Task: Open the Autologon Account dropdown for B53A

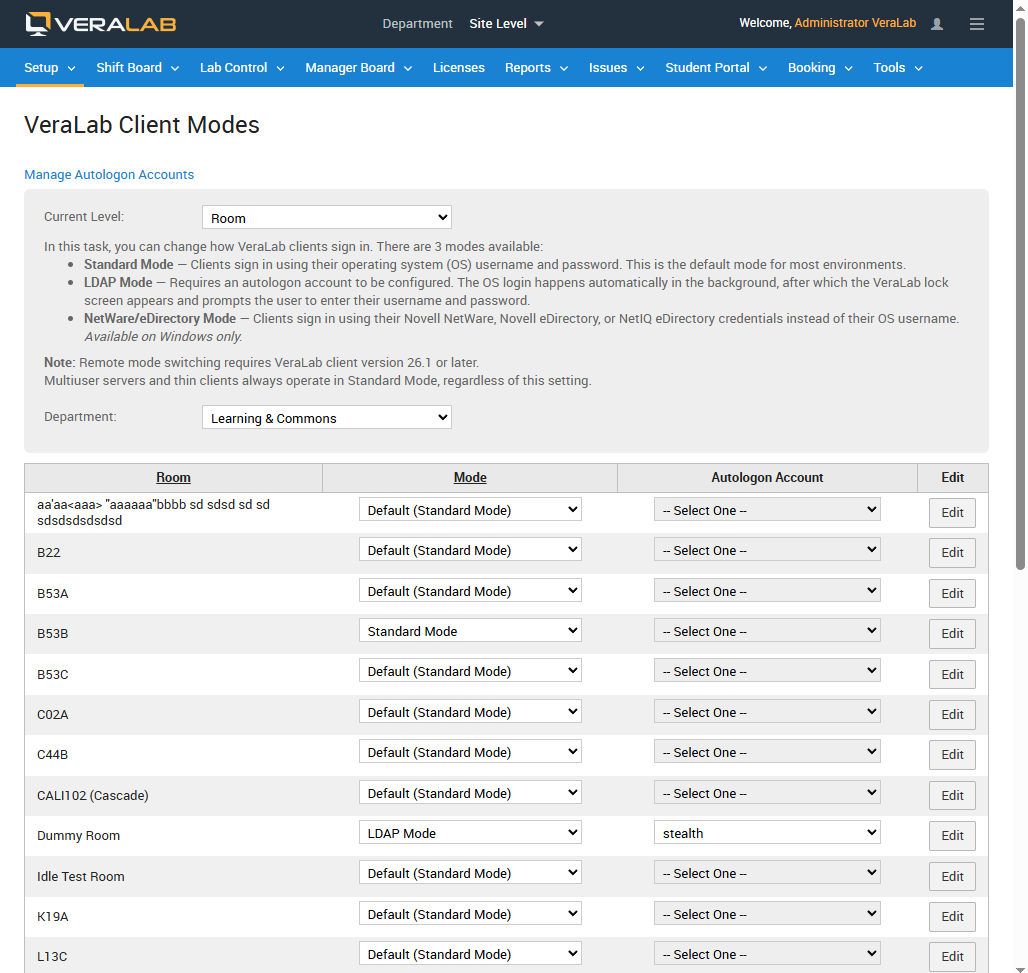Action: tap(767, 591)
